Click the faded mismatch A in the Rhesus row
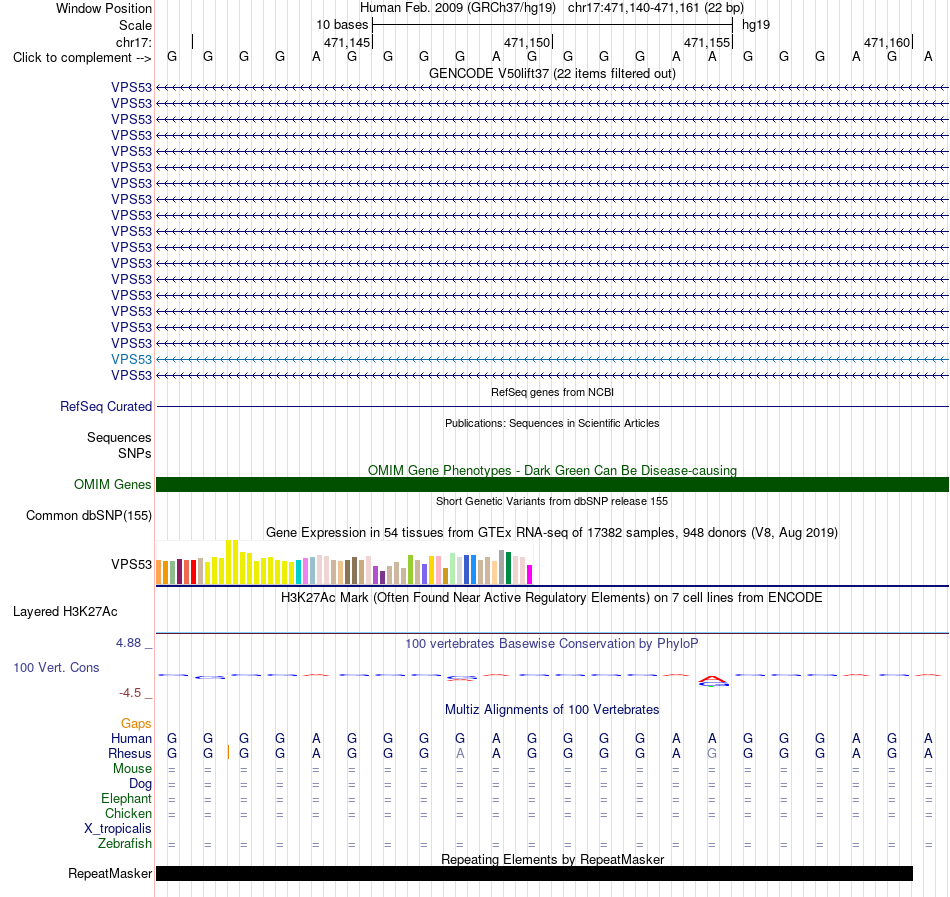Viewport: 950px width, 897px height. 460,753
